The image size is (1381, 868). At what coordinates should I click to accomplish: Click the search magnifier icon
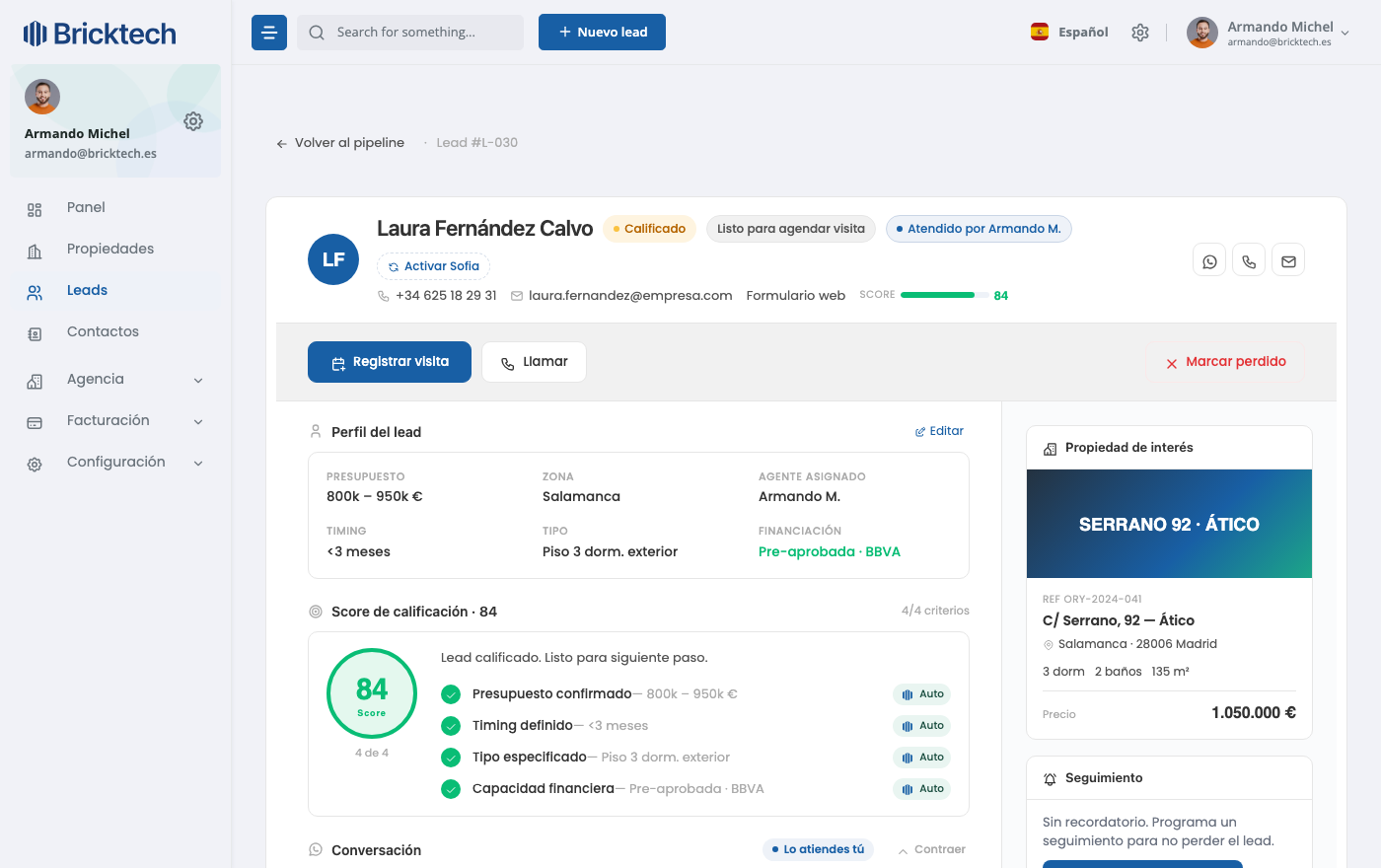pos(317,33)
